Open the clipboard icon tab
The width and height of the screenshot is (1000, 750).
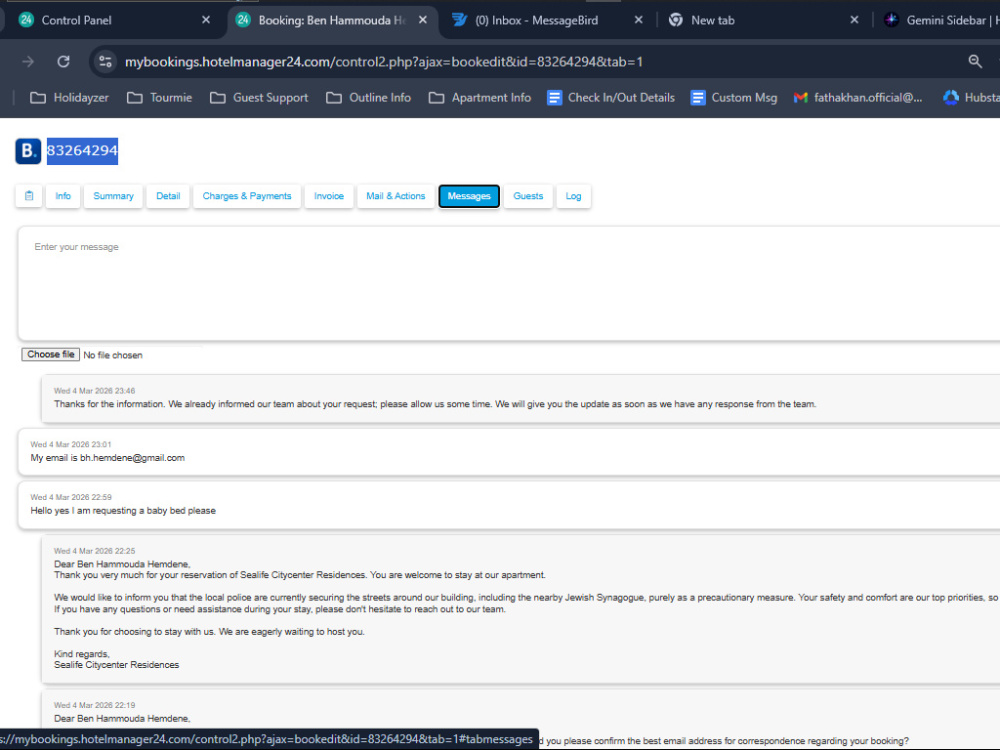(x=29, y=196)
